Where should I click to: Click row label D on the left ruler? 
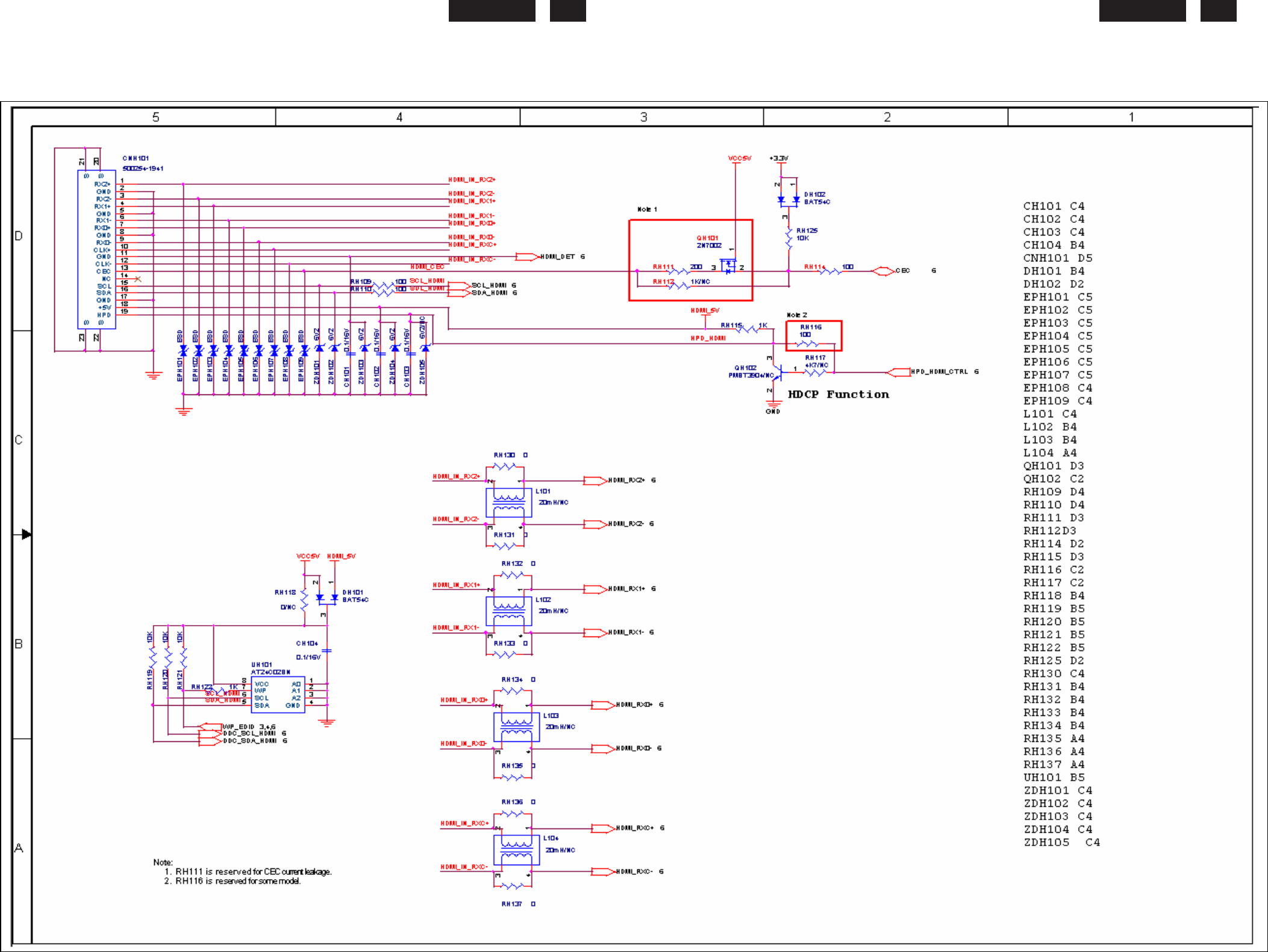click(x=19, y=235)
